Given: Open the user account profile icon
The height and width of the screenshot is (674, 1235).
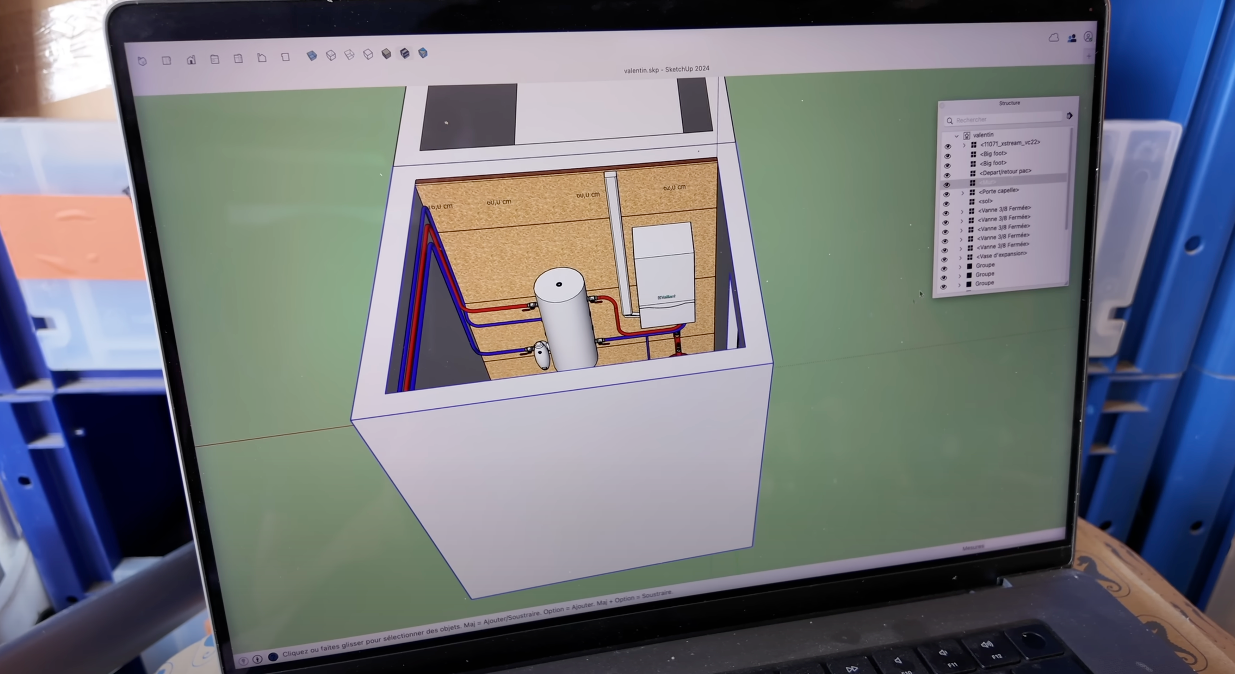Looking at the screenshot, I should 1072,37.
